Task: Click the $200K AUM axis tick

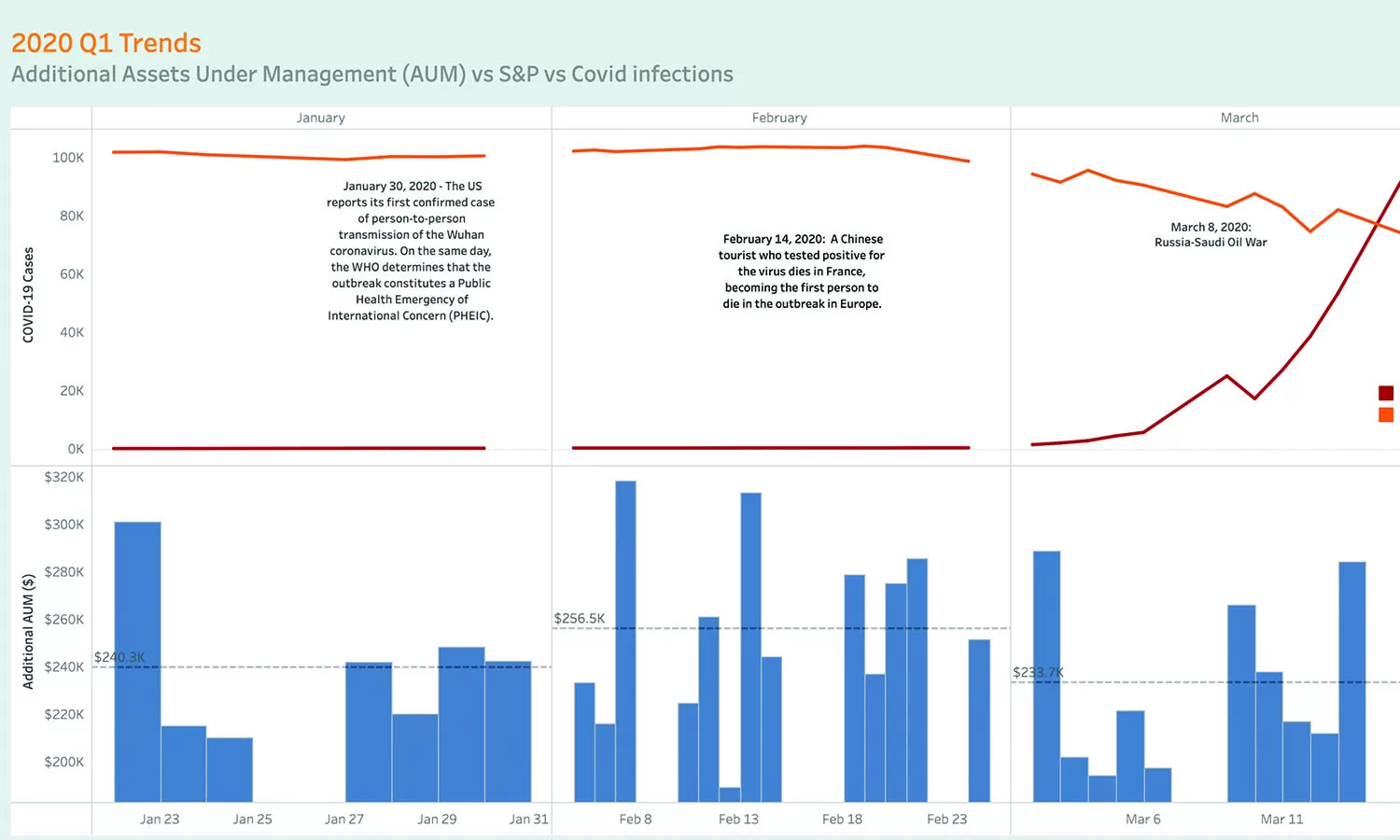Action: 64,762
